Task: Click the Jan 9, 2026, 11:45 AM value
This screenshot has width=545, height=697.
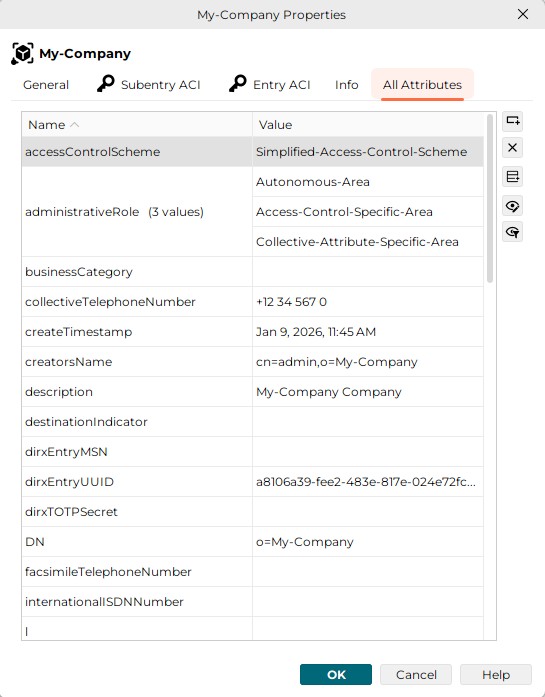Action: 368,332
